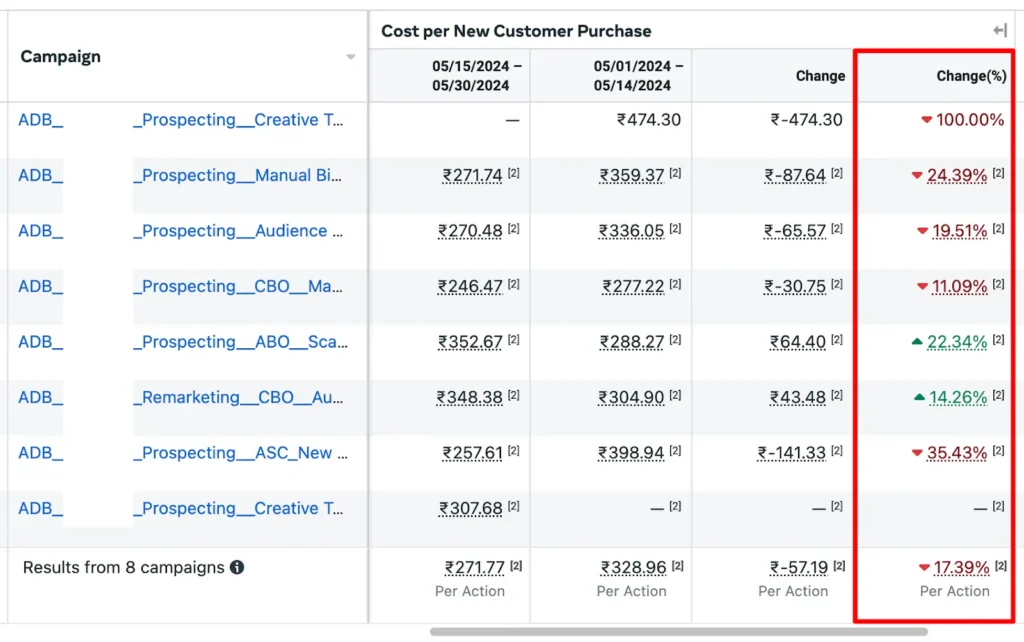Viewport: 1024px width, 642px height.
Task: Click the red down arrow next to 100.00%
Action: (926, 120)
